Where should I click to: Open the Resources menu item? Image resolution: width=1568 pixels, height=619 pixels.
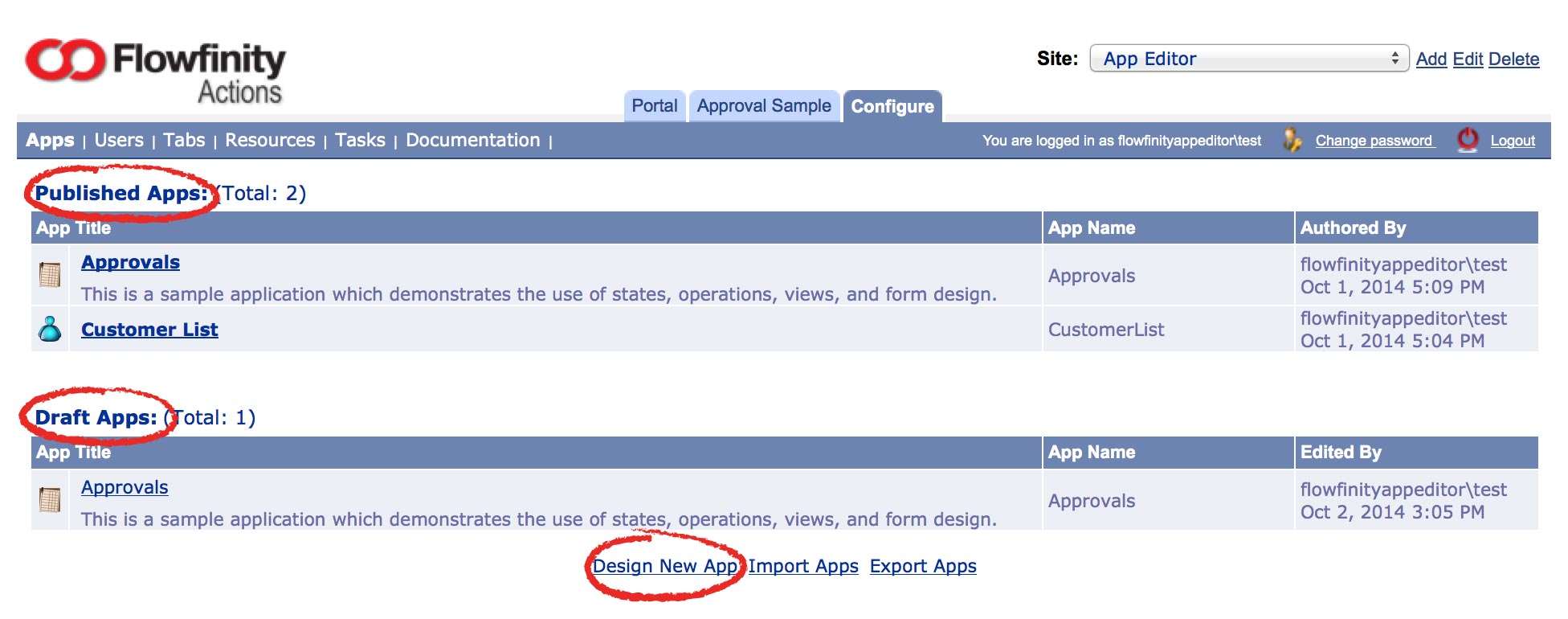point(270,140)
